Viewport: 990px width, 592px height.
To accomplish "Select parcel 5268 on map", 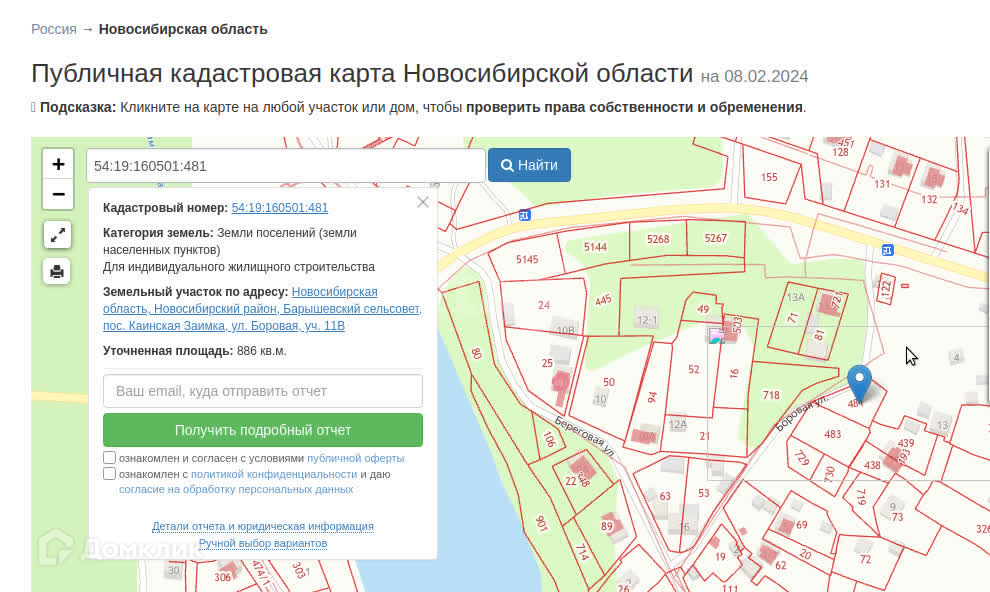I will point(658,239).
